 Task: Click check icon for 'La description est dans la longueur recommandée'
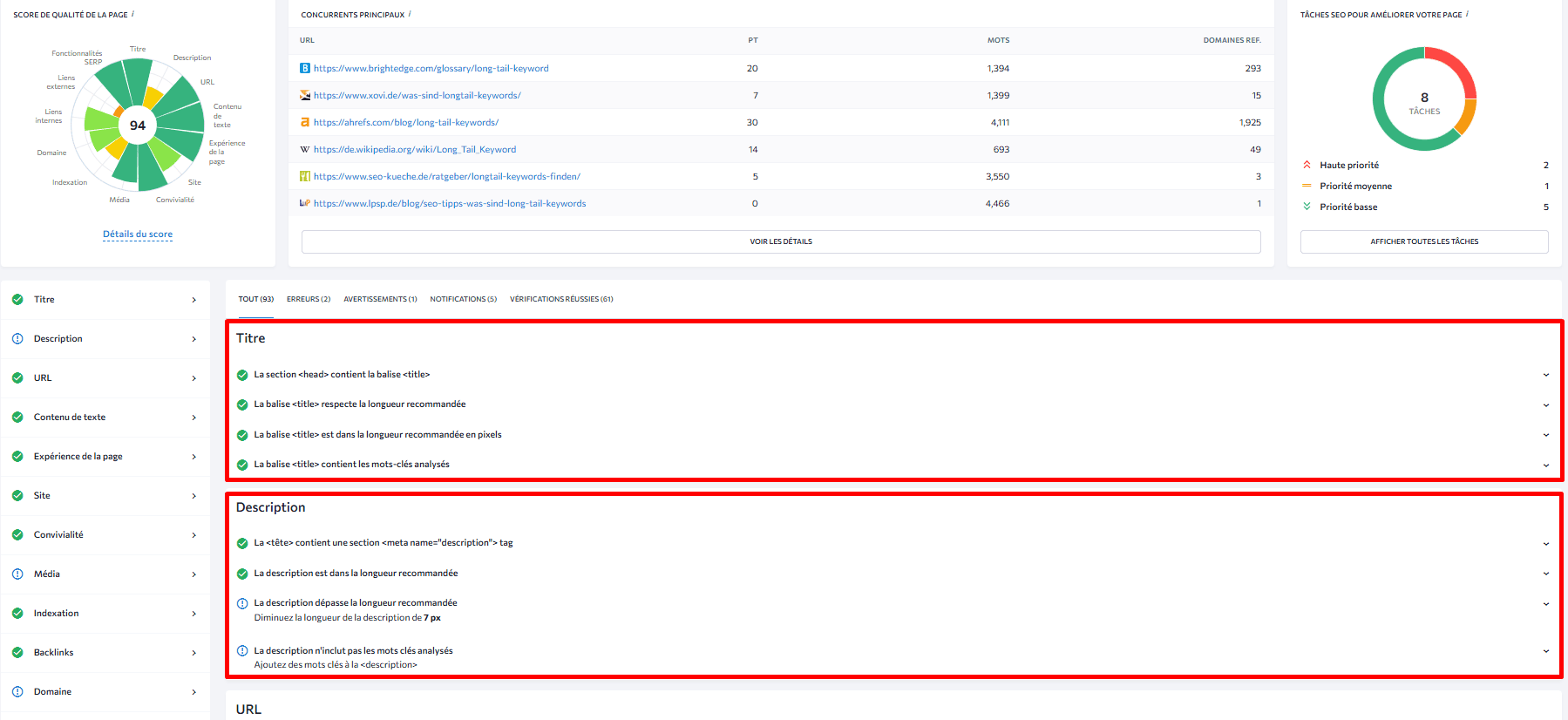pos(242,574)
